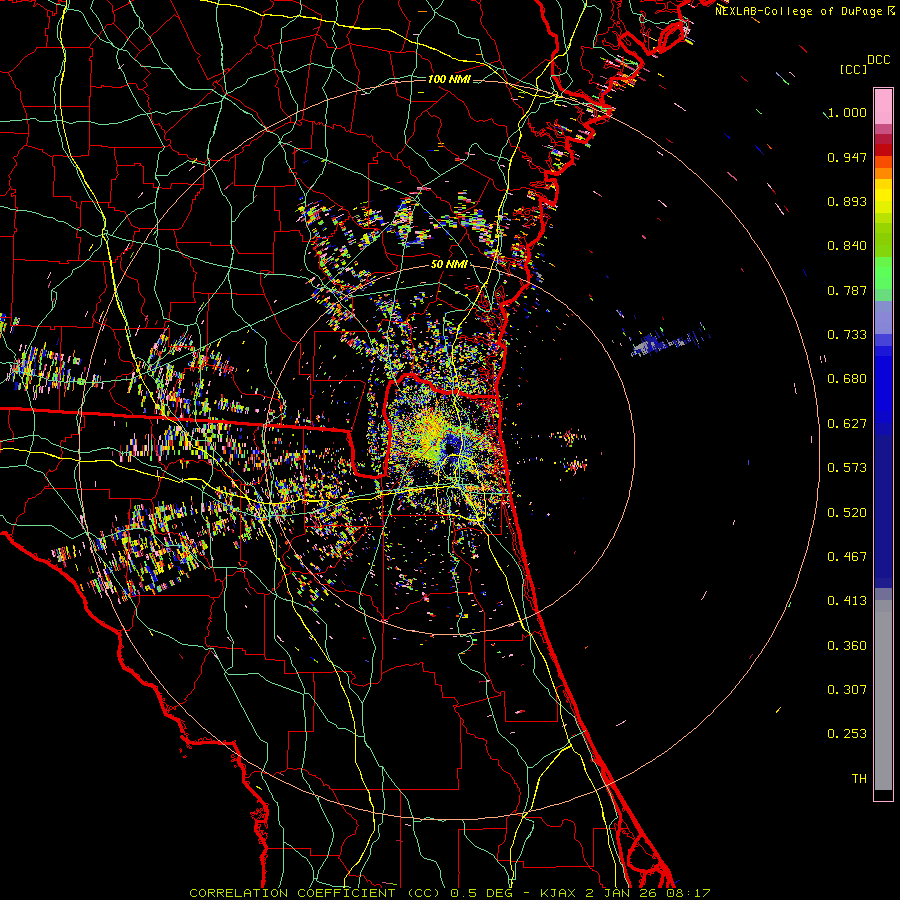Click the 0.787 scale value

pos(847,290)
